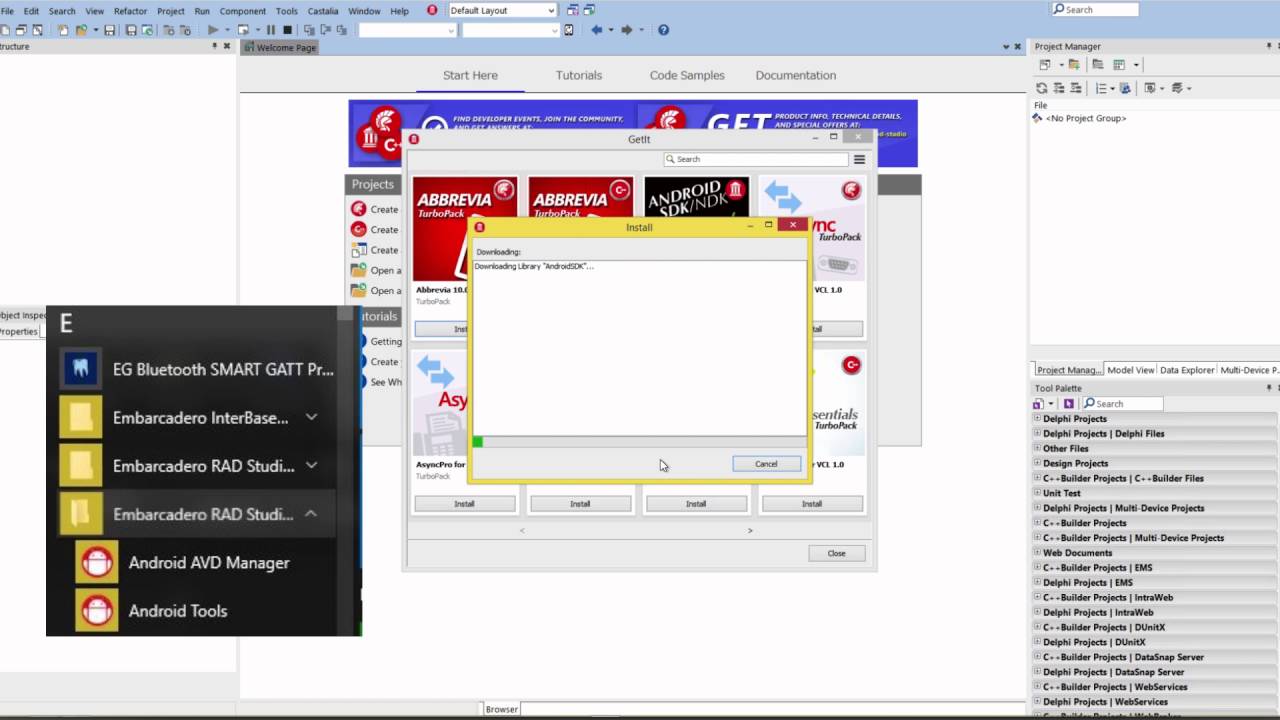The width and height of the screenshot is (1280, 720).
Task: Open the EG Bluetooth SMART GATT app from the Start list
Action: click(196, 369)
